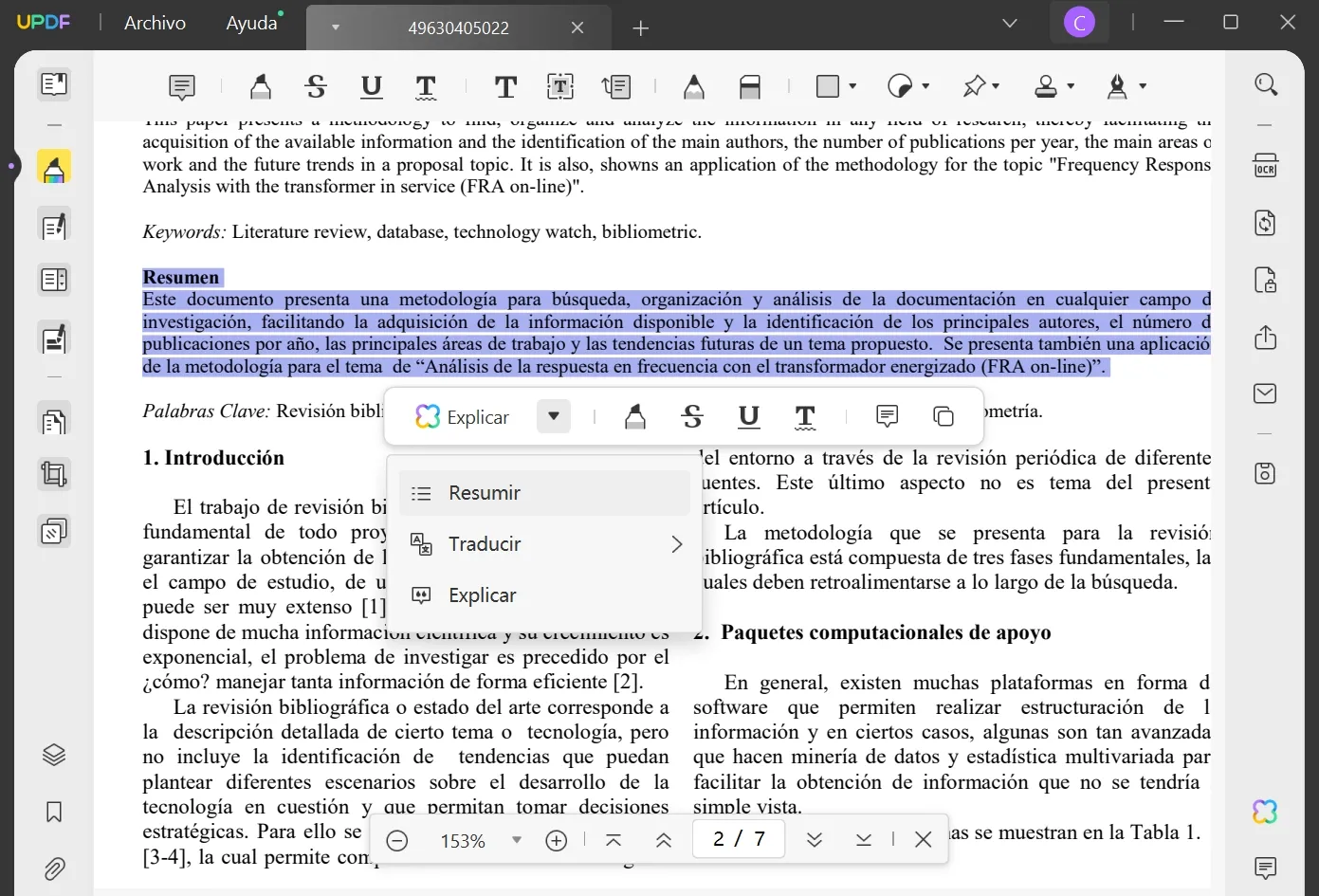Screen dimensions: 1319x896
Task: Open the shapes dropdown on the toolbar
Action: (x=852, y=86)
